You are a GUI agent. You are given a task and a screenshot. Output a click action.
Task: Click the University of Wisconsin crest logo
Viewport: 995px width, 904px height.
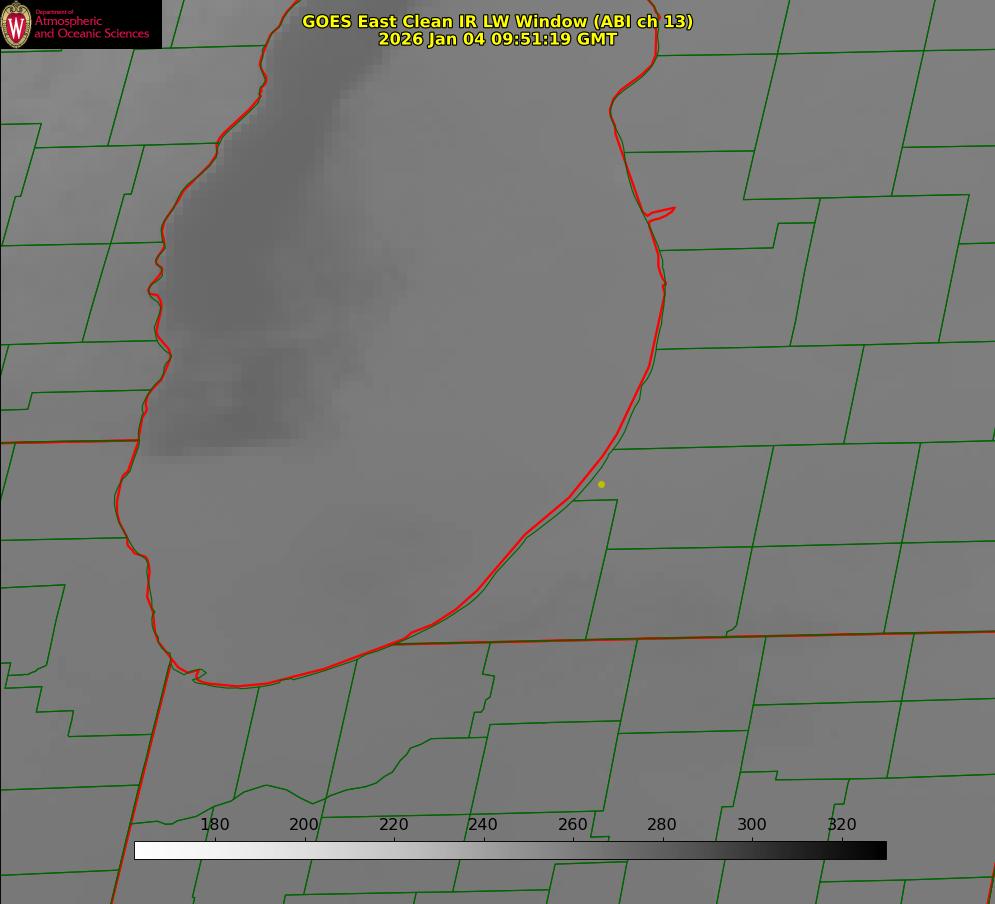[16, 24]
